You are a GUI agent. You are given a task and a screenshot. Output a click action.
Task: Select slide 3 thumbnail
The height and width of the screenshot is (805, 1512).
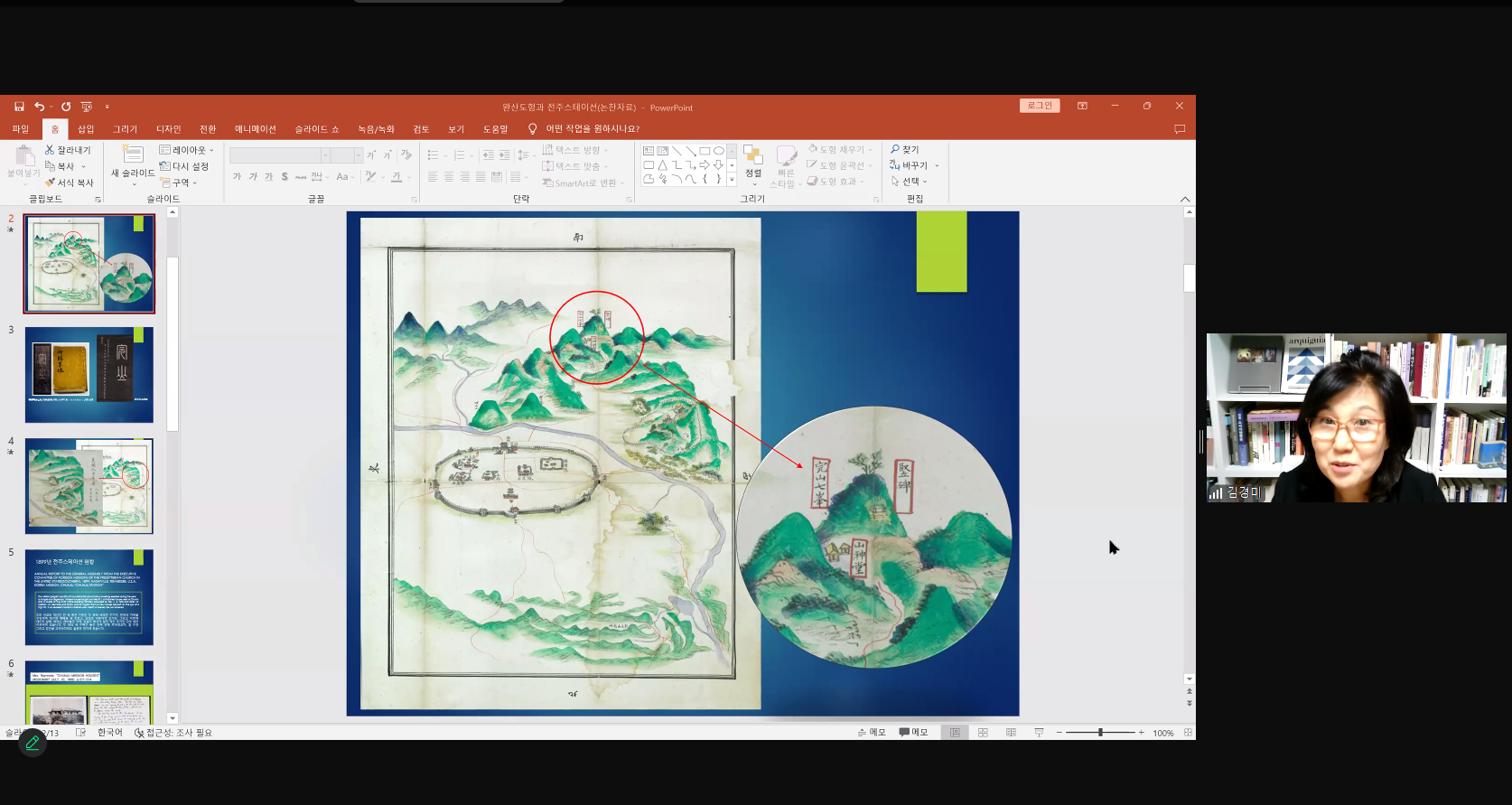tap(89, 375)
